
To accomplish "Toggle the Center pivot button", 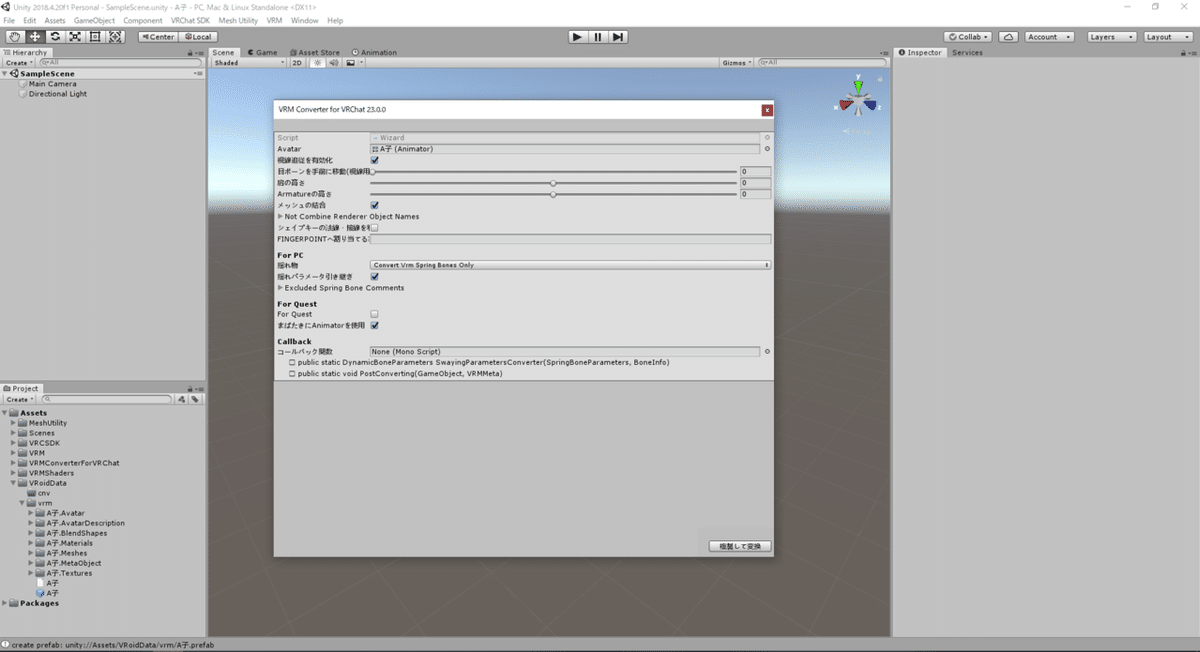I will click(x=158, y=36).
